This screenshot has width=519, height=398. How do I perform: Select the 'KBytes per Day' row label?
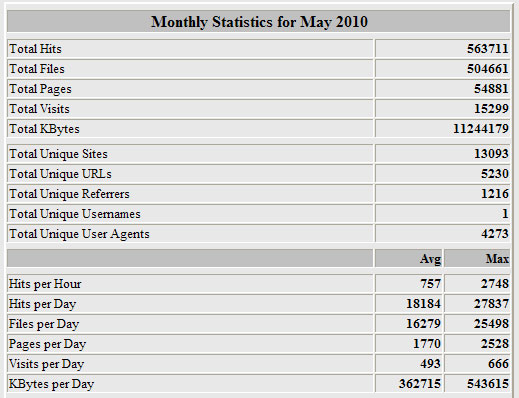tap(51, 384)
